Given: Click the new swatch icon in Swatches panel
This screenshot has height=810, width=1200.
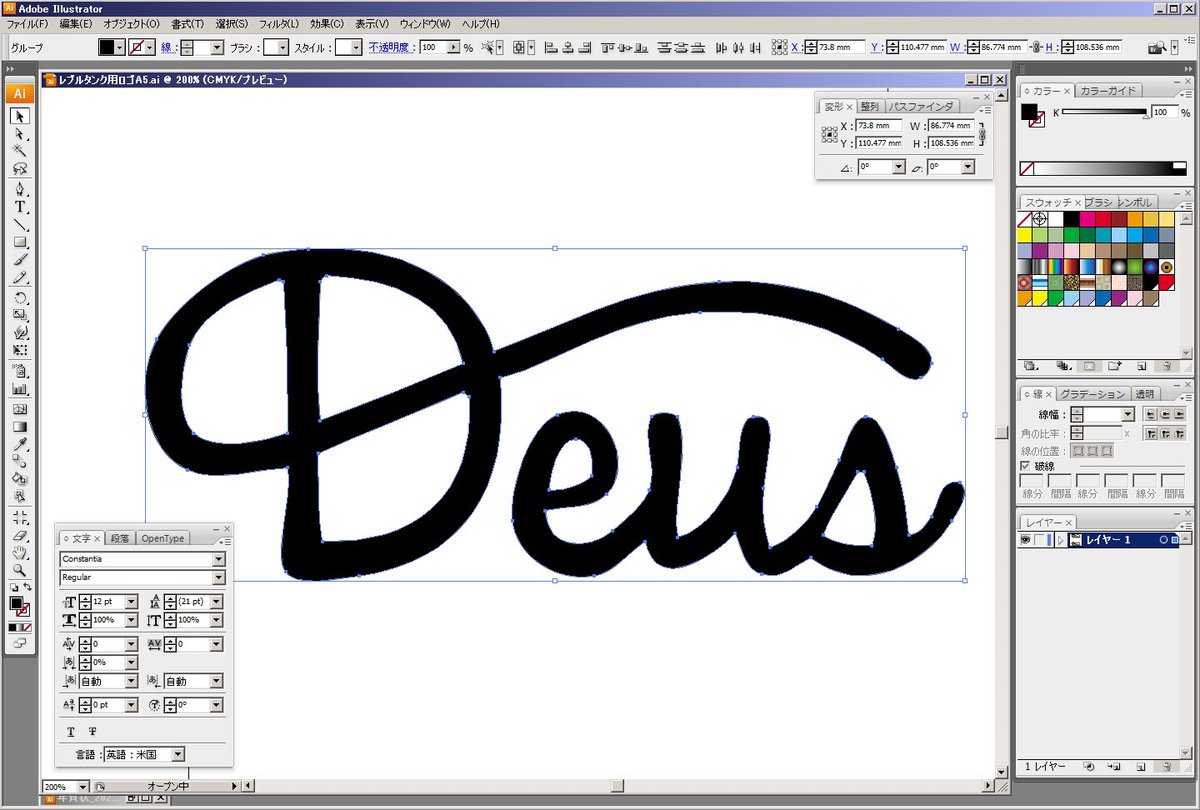Looking at the screenshot, I should point(1140,366).
